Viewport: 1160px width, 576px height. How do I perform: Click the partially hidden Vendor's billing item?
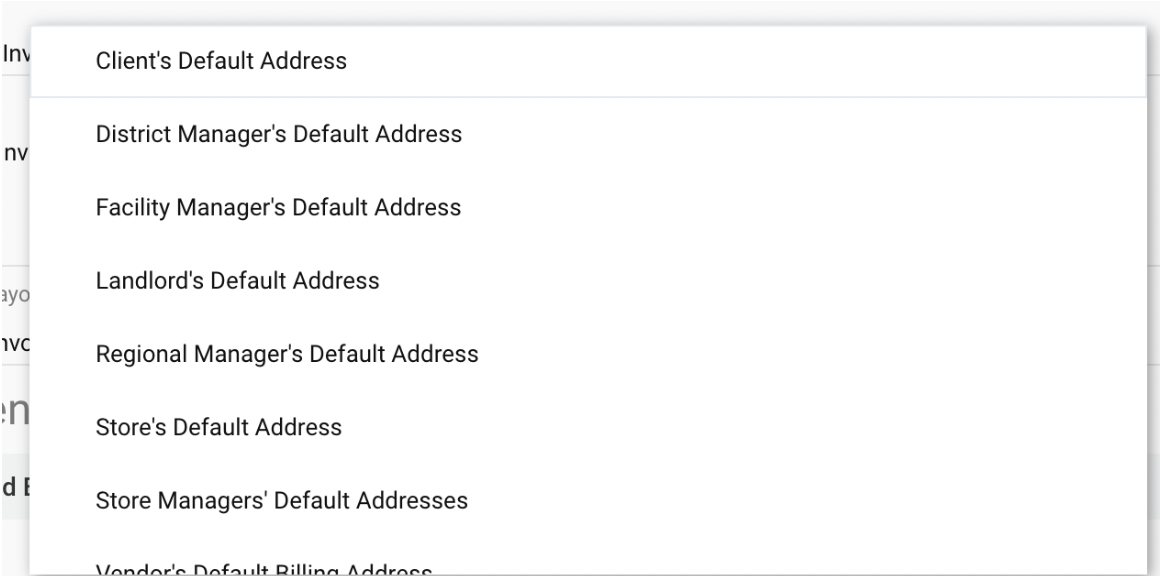[x=264, y=570]
